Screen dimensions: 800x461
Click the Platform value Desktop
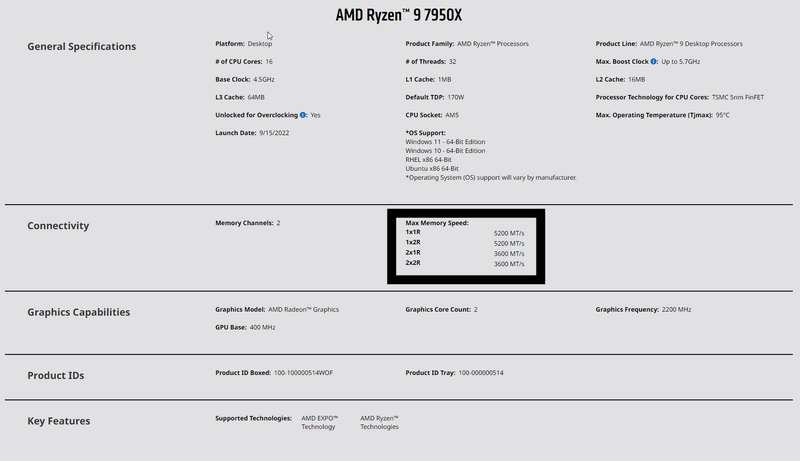coord(260,44)
